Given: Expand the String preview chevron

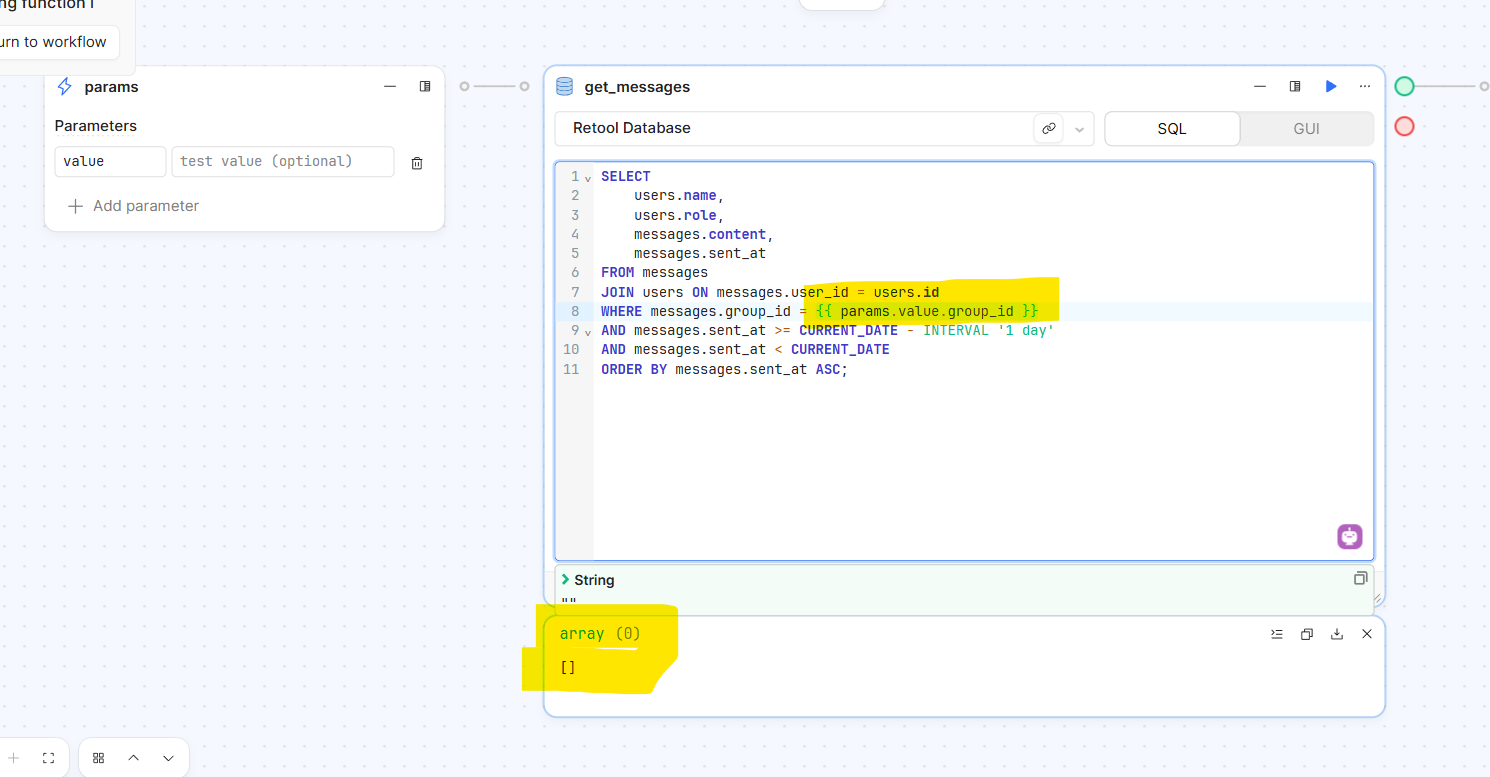Looking at the screenshot, I should pos(566,580).
